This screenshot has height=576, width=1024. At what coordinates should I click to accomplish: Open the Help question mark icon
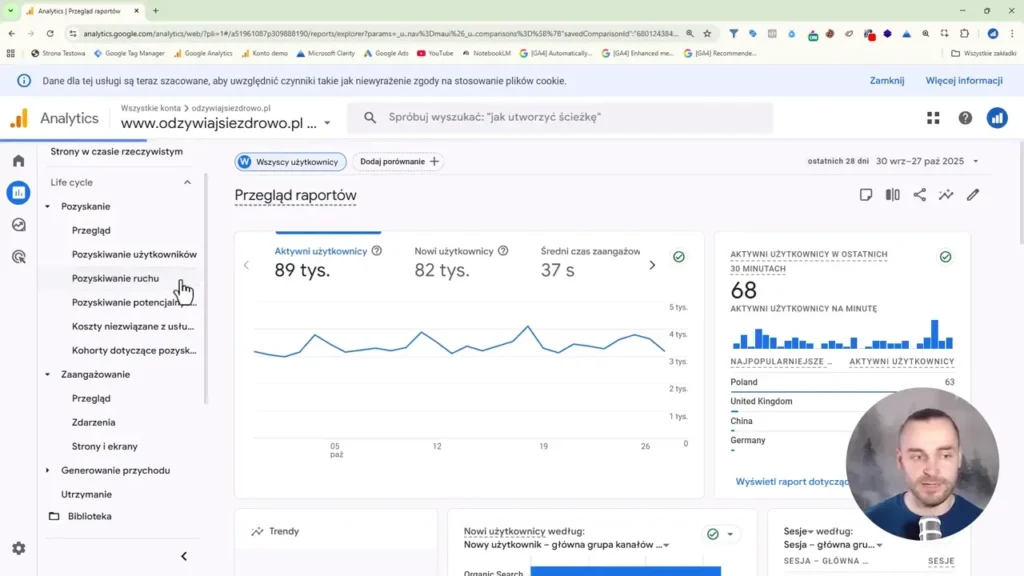point(965,118)
